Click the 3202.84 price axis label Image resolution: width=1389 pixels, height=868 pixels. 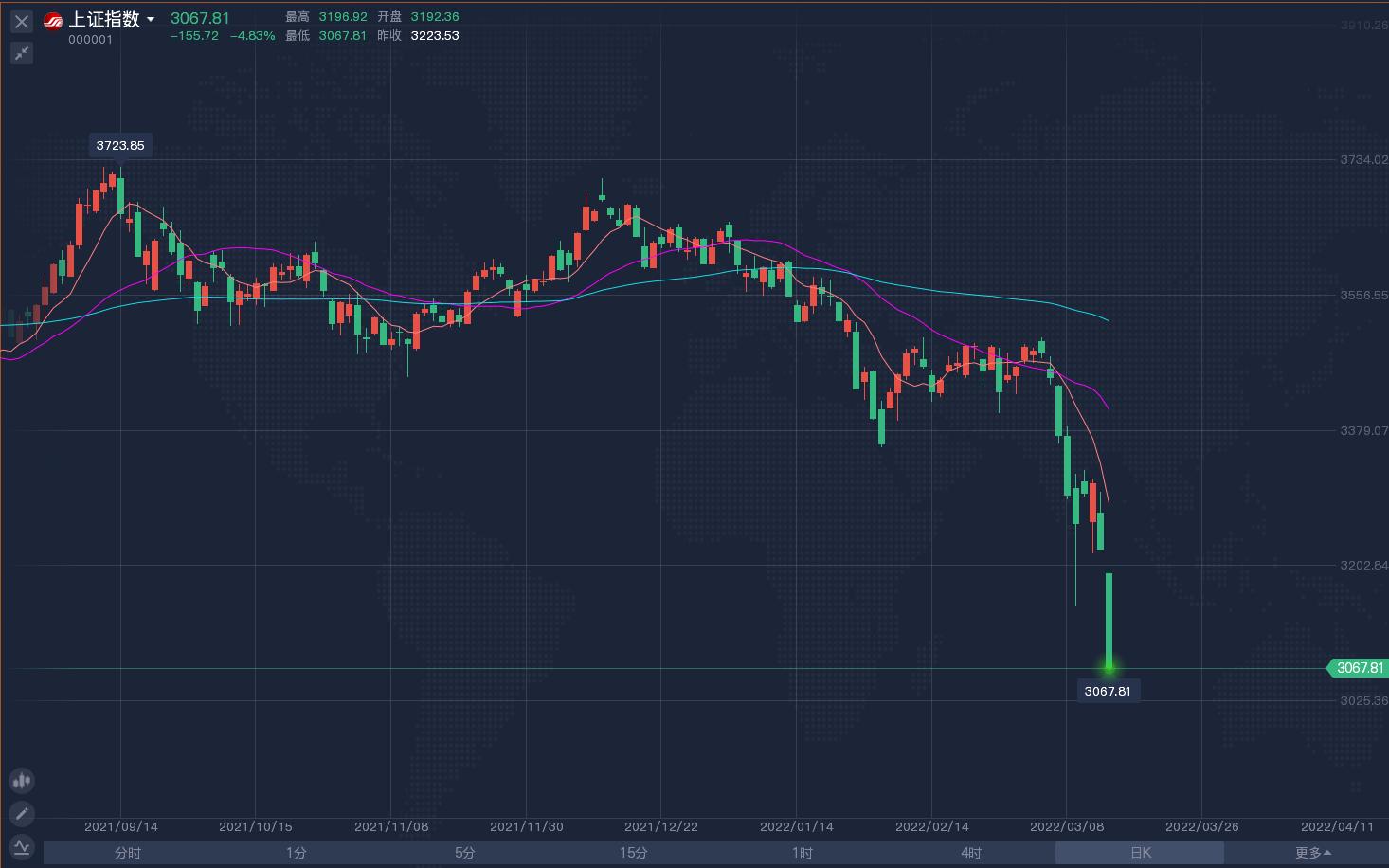(x=1364, y=566)
